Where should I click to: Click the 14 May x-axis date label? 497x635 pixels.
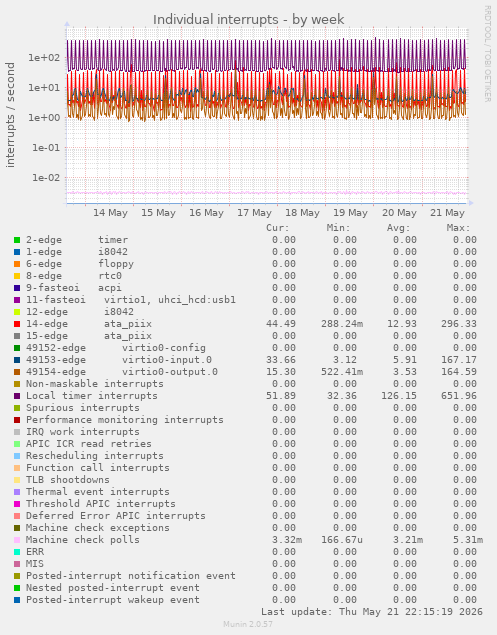110,213
